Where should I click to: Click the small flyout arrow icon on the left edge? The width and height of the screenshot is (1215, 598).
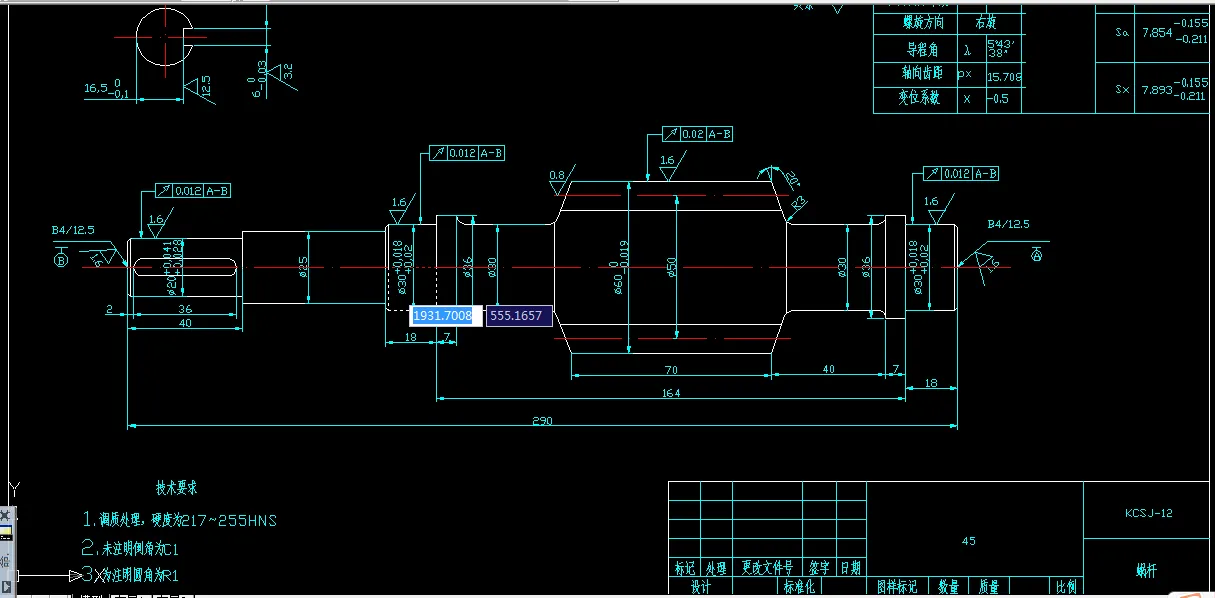tap(7, 586)
